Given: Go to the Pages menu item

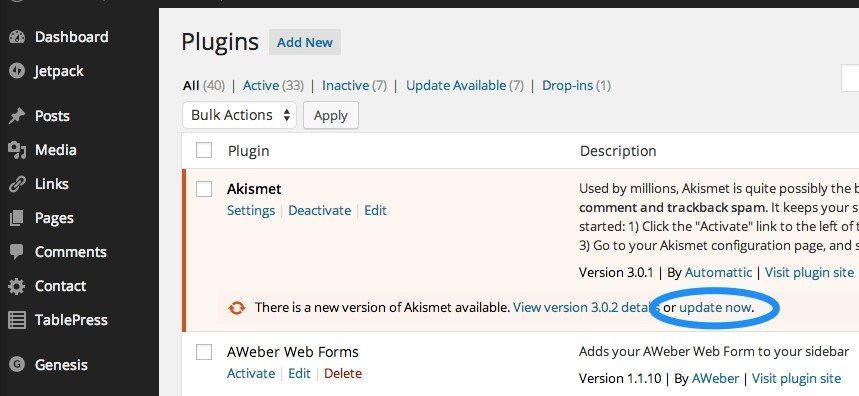Looking at the screenshot, I should [54, 219].
